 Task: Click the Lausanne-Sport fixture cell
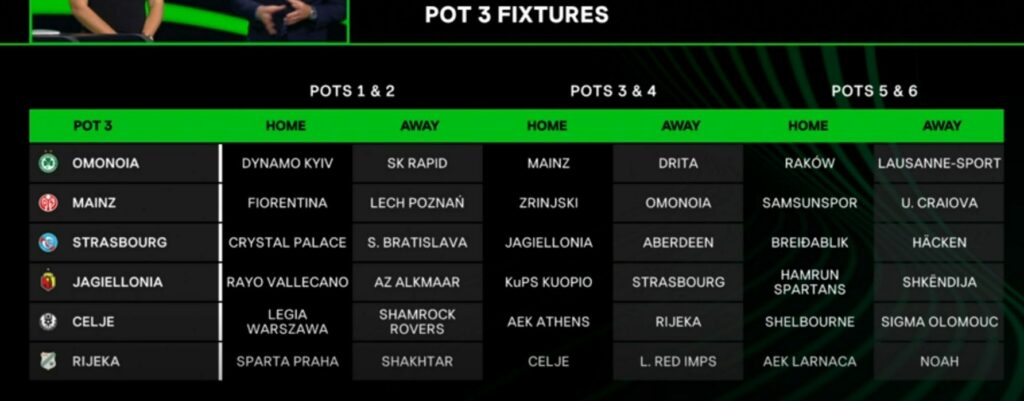(x=940, y=163)
